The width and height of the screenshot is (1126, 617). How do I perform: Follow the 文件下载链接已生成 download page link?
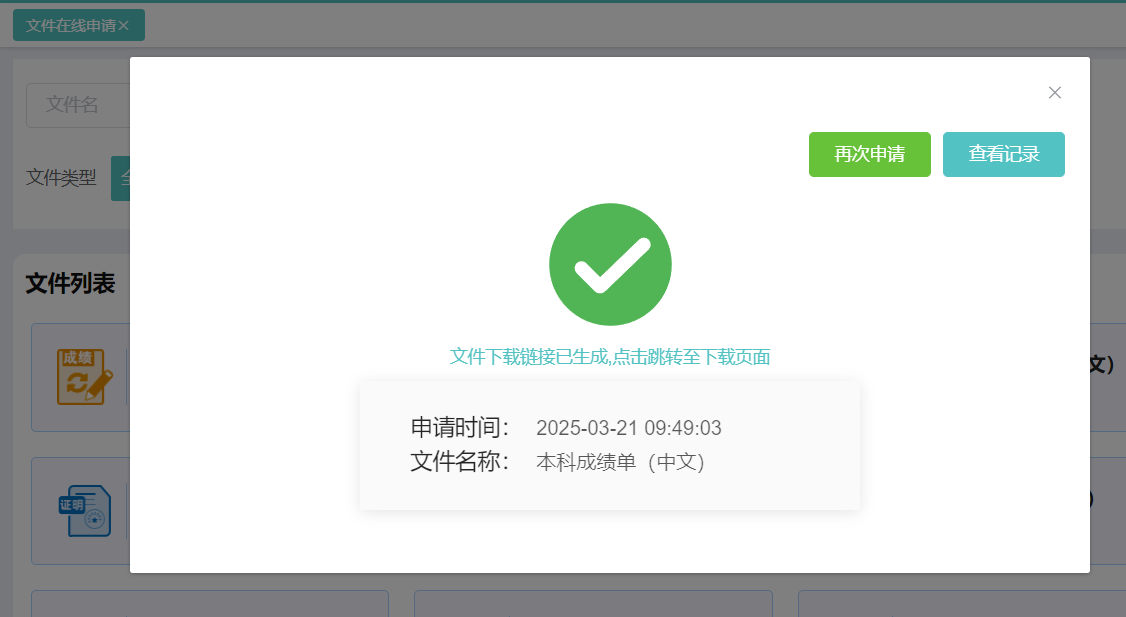(x=610, y=356)
